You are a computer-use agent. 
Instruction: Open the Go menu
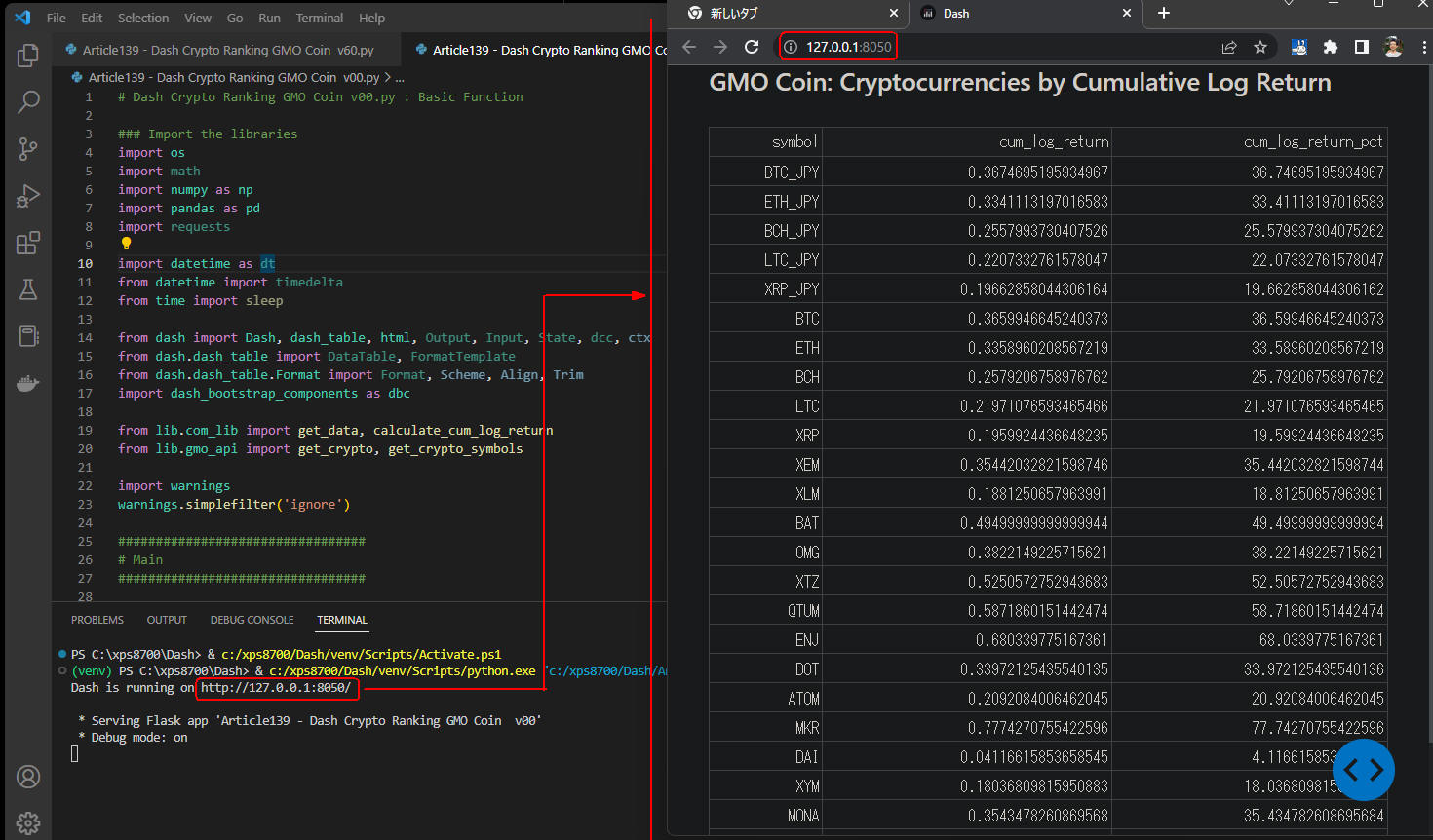(235, 18)
